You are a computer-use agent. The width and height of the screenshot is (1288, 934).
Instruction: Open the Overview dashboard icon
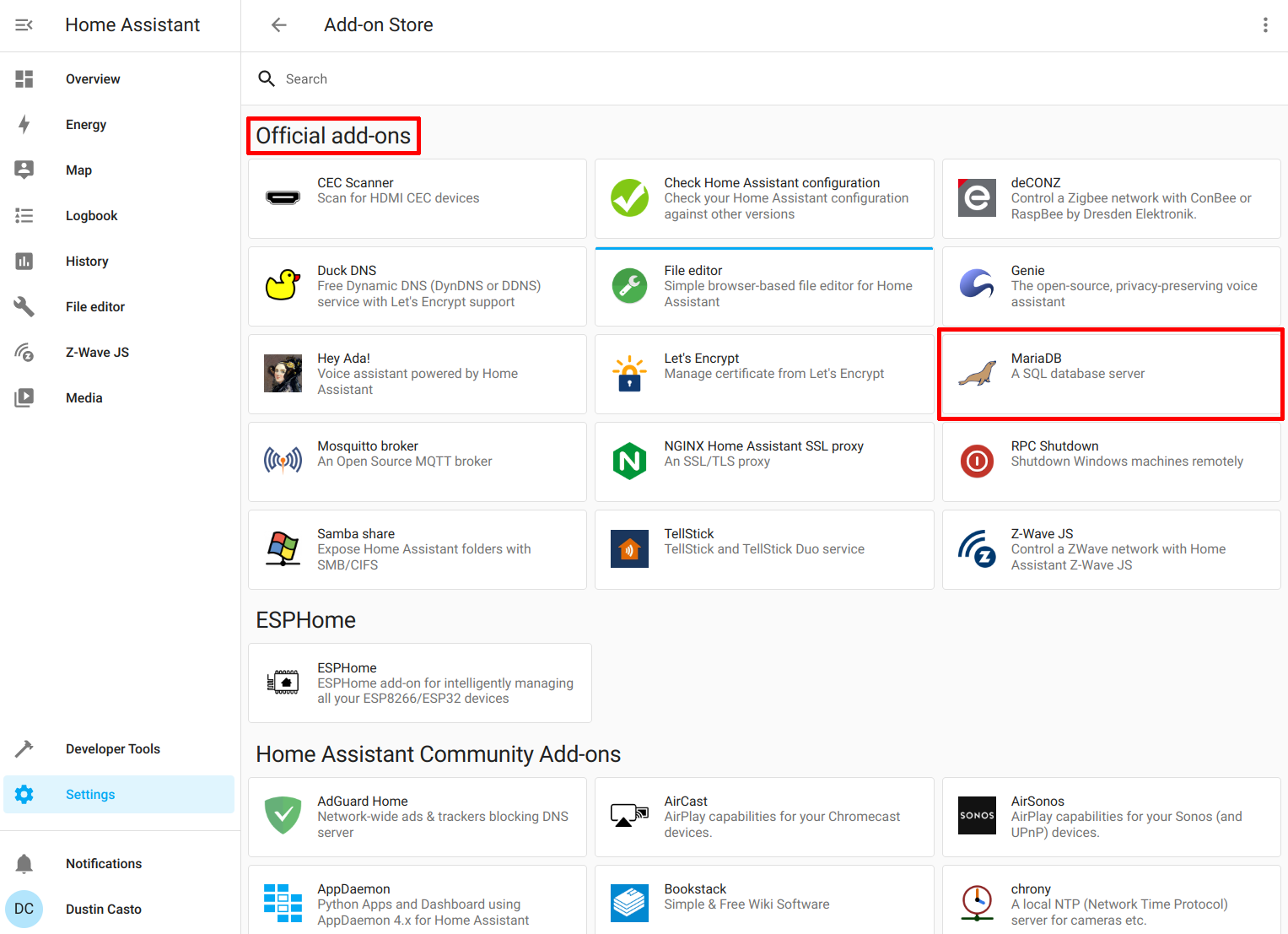pyautogui.click(x=24, y=79)
